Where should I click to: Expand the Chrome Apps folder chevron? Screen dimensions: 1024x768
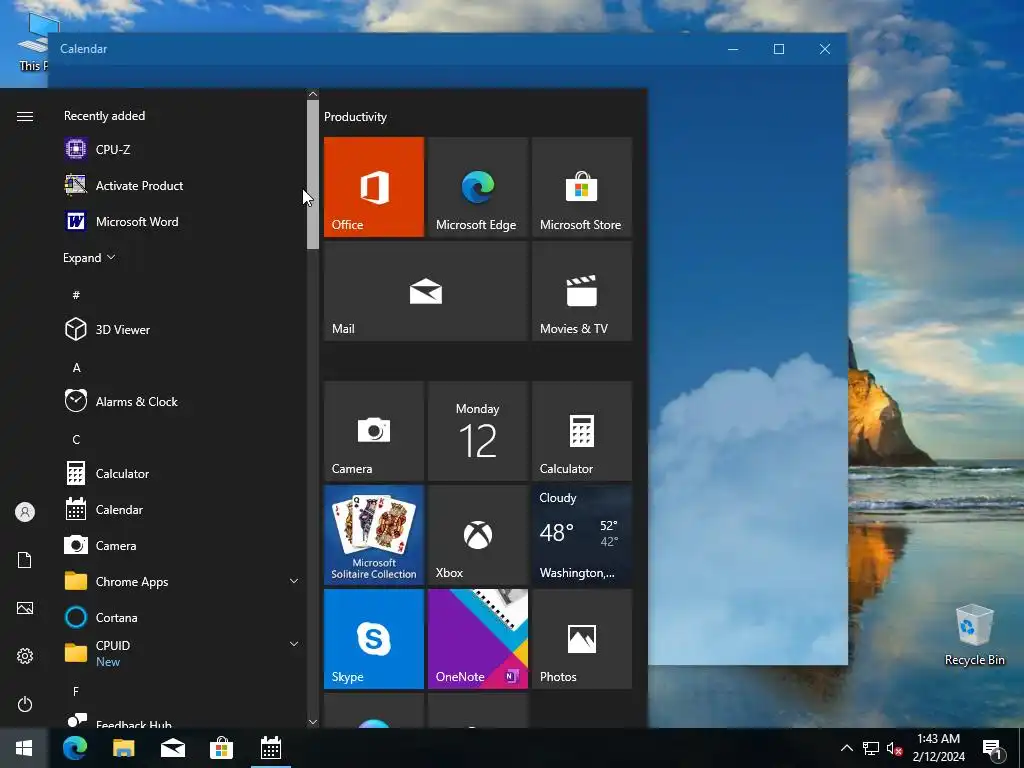point(294,581)
